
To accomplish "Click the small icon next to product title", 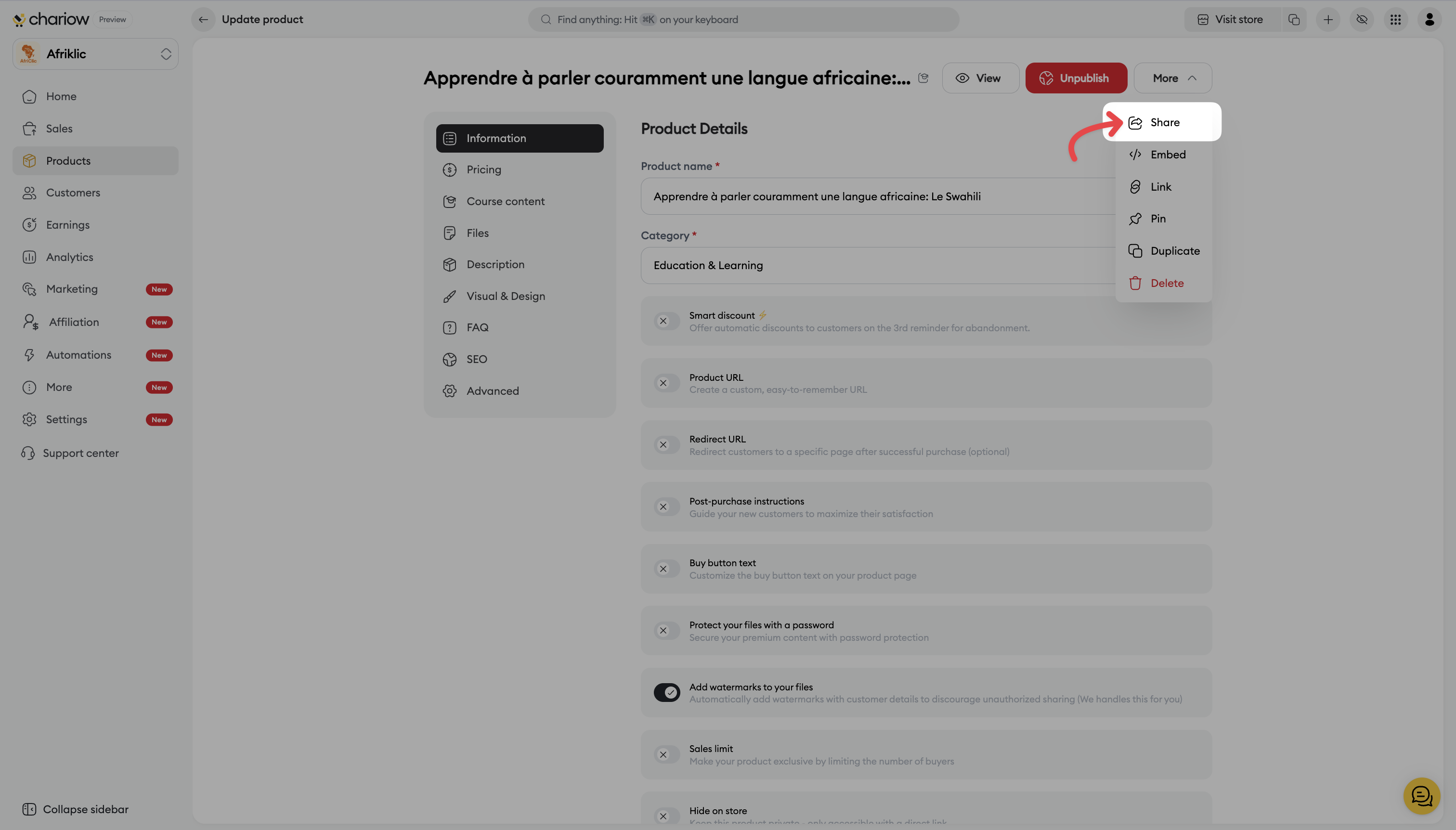I will click(923, 78).
